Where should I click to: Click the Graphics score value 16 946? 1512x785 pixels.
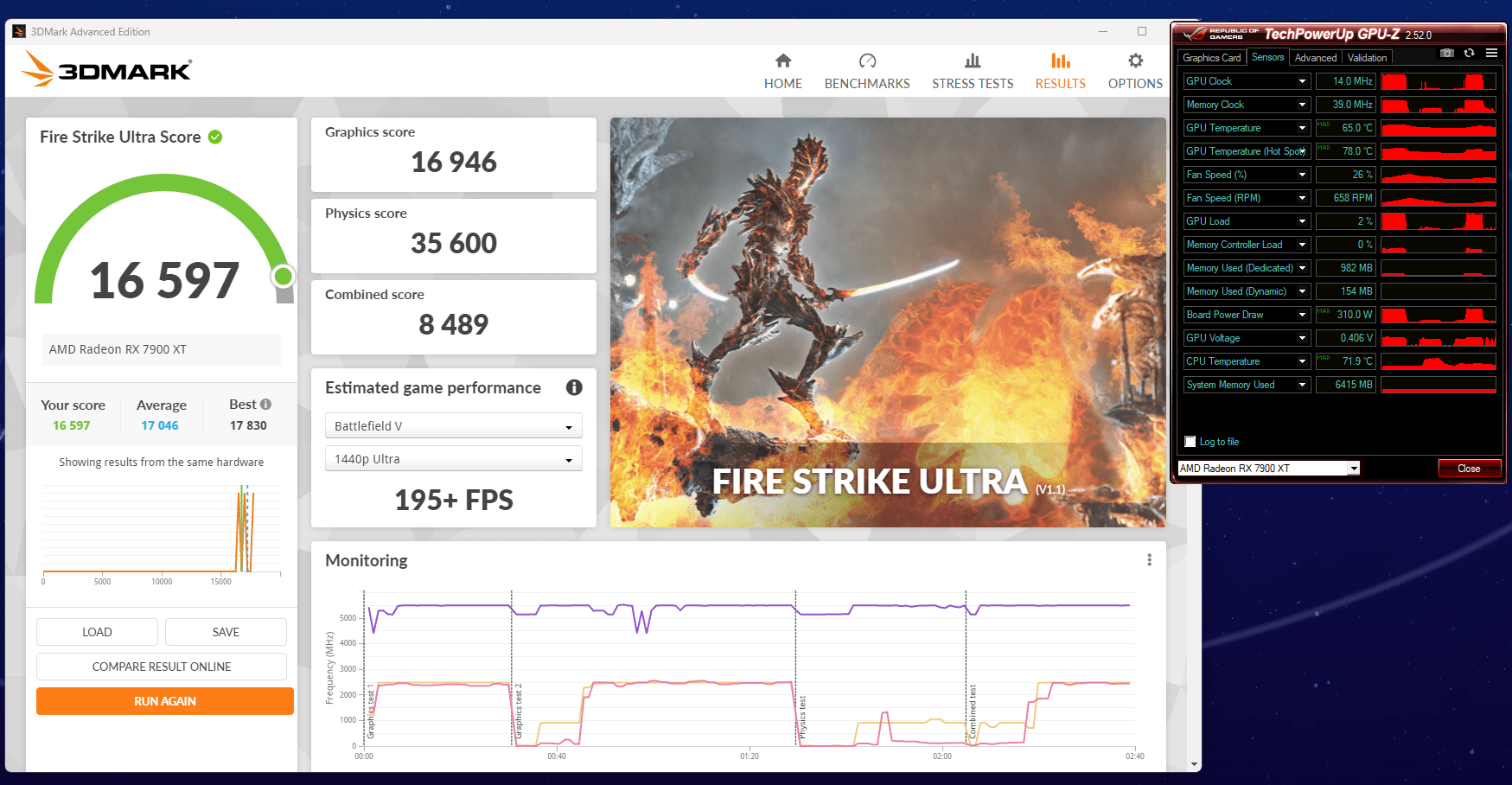click(x=454, y=162)
